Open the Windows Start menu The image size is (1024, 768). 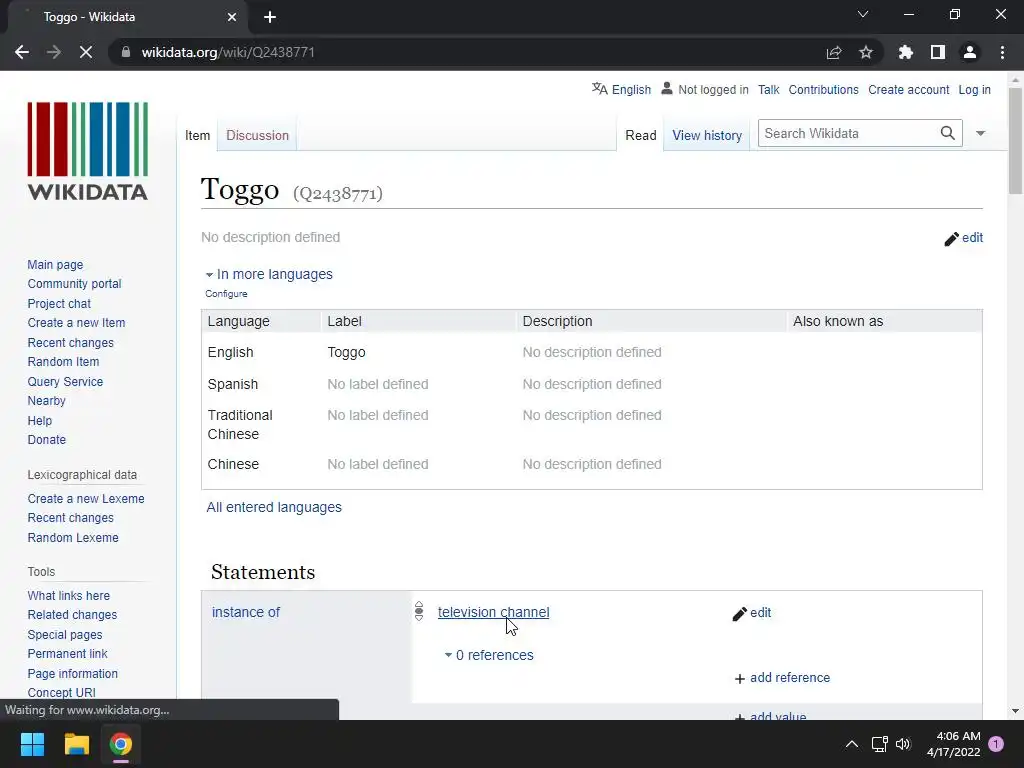32,744
